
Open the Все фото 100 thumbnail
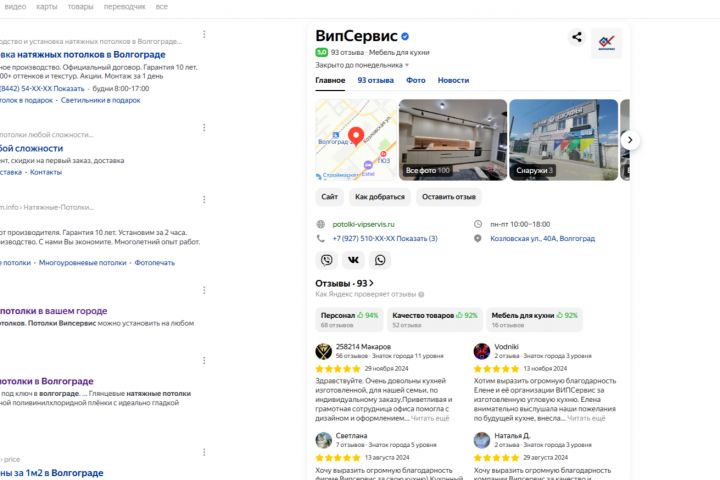(453, 140)
